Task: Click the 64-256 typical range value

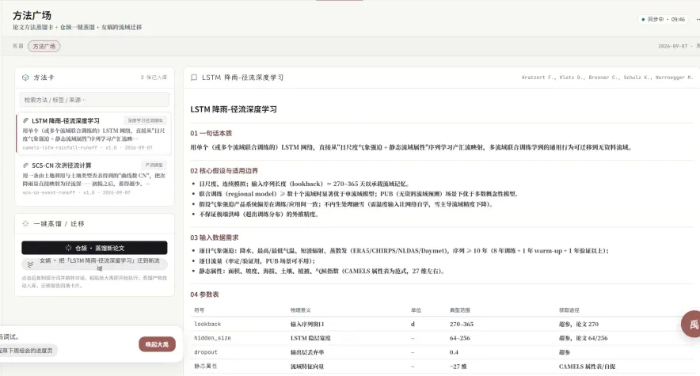Action: pos(459,338)
